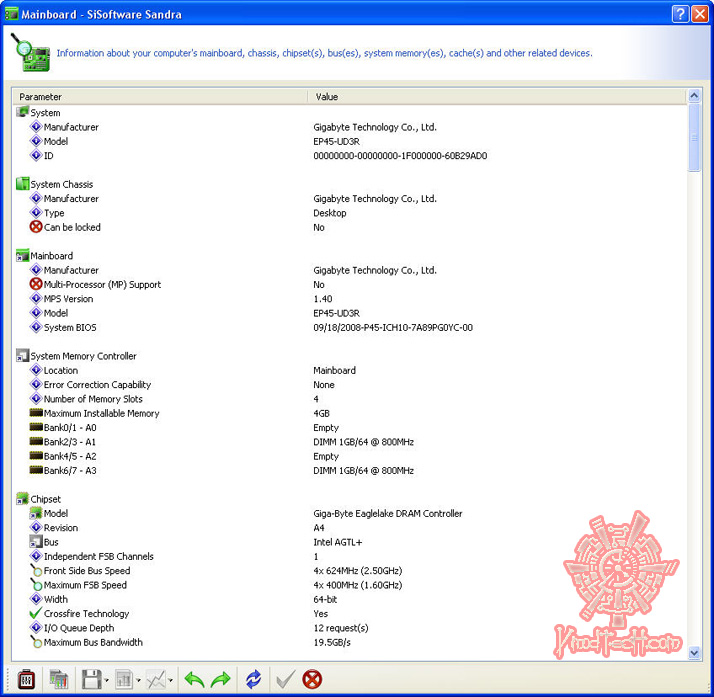Open the dropdown arrow beside the line graph icon
This screenshot has width=714, height=697.
point(171,680)
